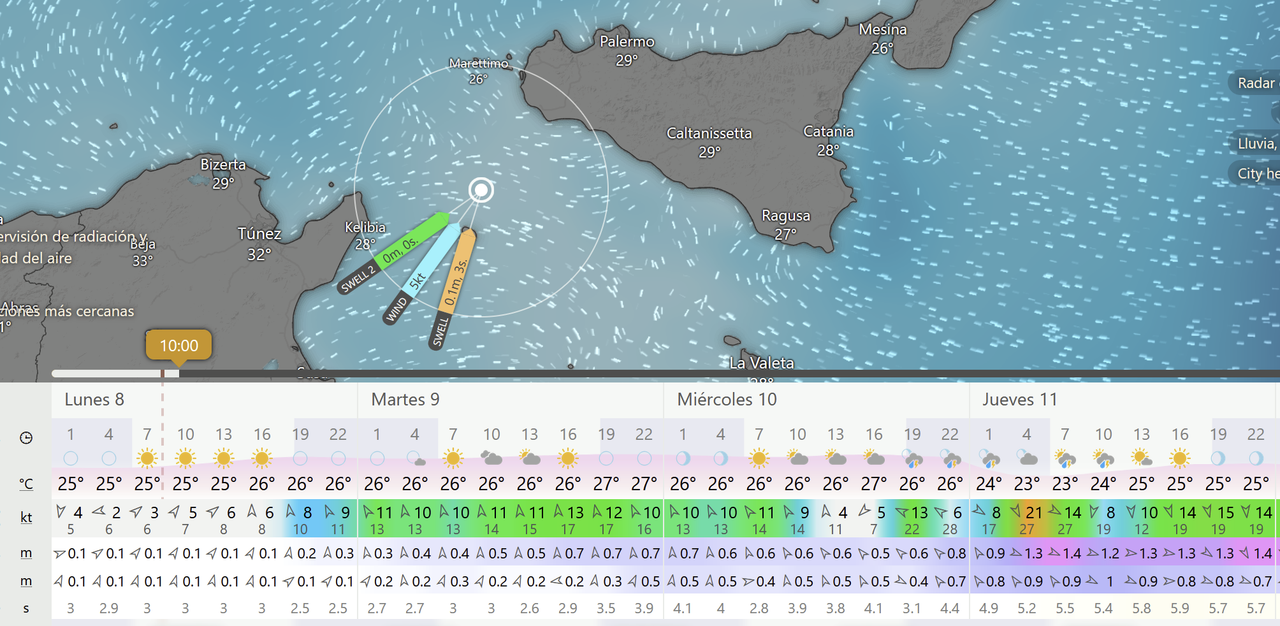Click the clock icon beside the hours row
1280x626 pixels.
pos(26,437)
